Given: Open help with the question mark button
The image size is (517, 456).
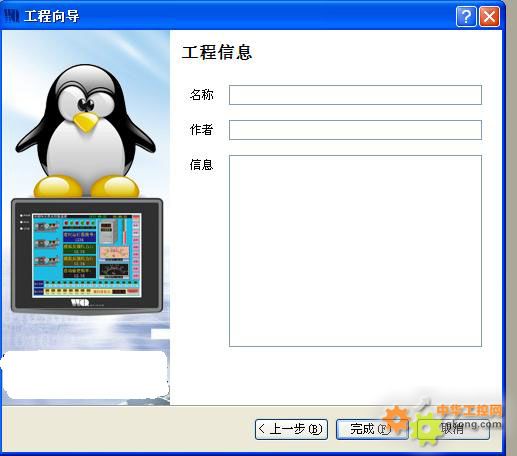Looking at the screenshot, I should coord(466,16).
